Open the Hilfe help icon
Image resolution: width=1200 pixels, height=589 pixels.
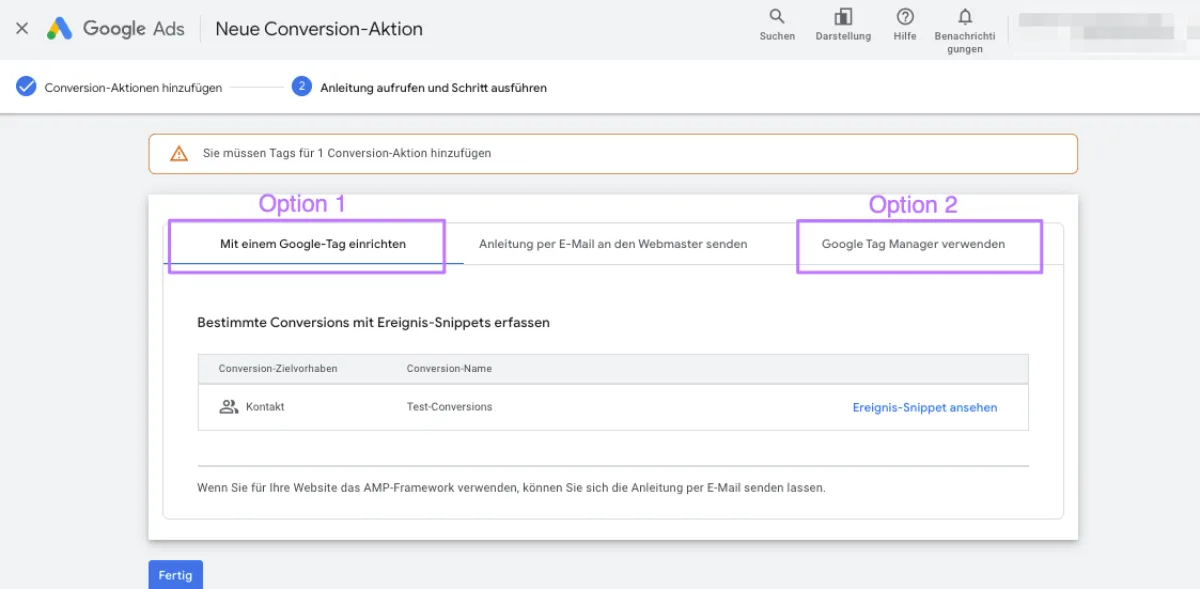tap(904, 20)
